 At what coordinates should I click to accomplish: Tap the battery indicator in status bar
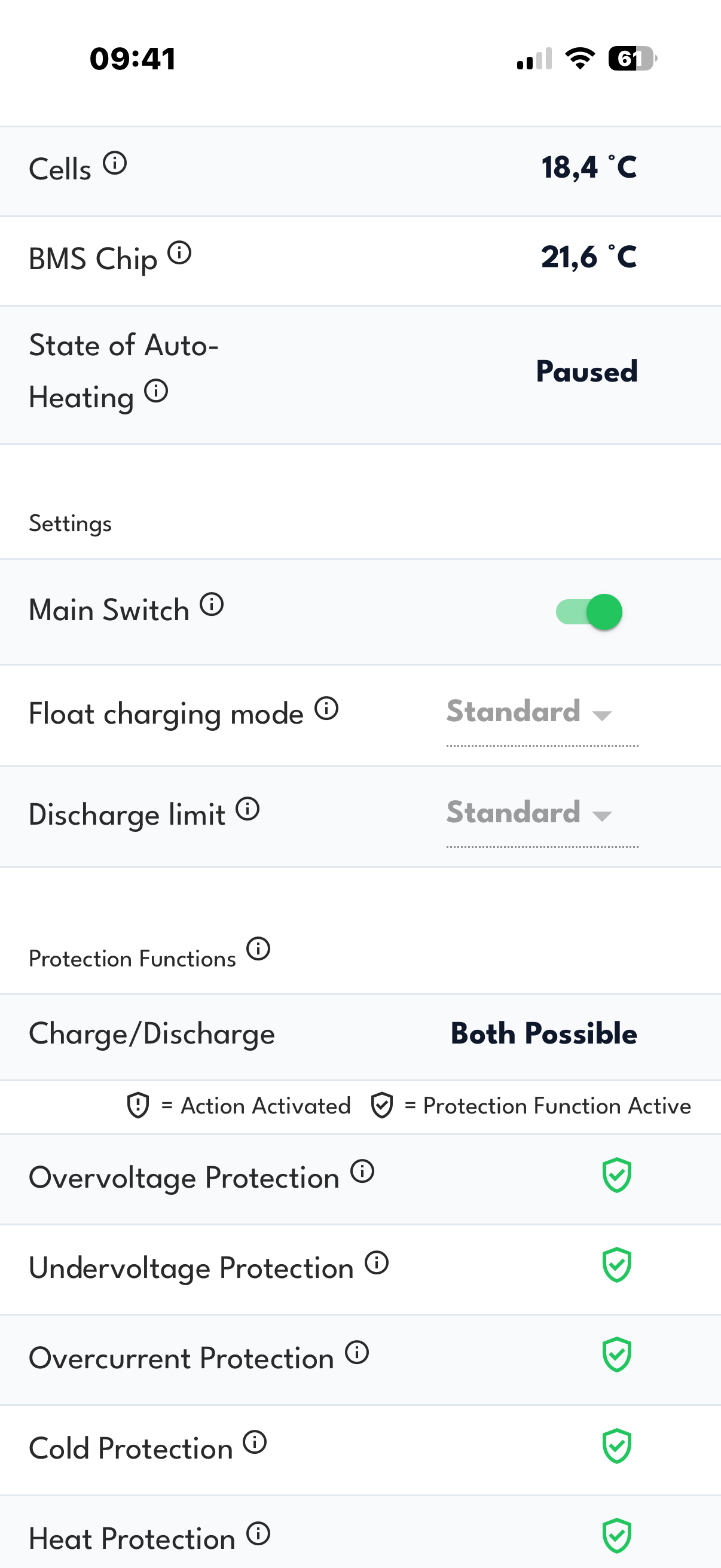click(632, 59)
